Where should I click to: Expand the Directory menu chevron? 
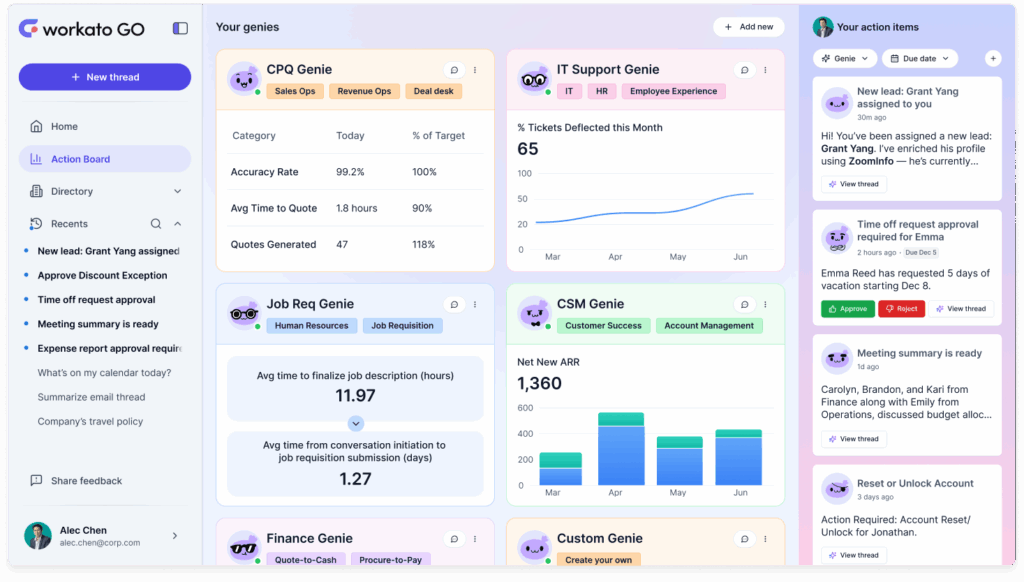[178, 192]
